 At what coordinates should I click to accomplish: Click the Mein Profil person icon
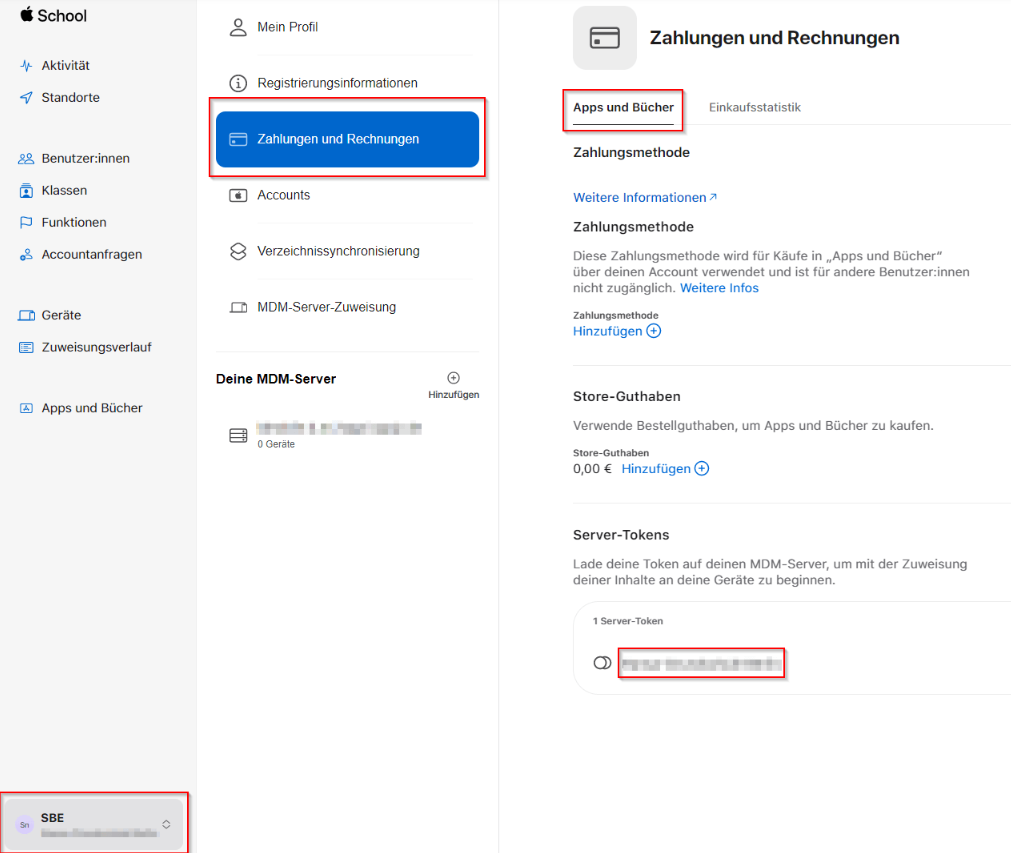tap(238, 27)
